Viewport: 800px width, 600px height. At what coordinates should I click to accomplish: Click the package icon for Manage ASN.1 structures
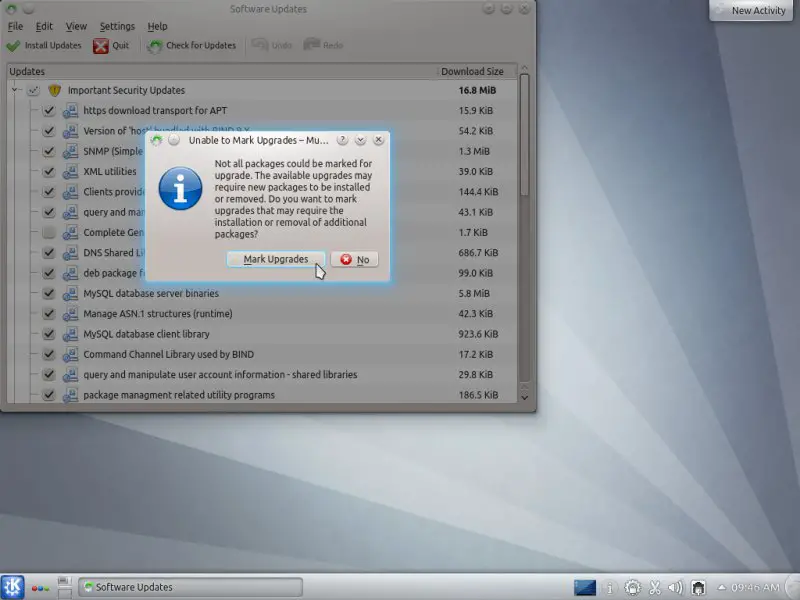tap(70, 314)
